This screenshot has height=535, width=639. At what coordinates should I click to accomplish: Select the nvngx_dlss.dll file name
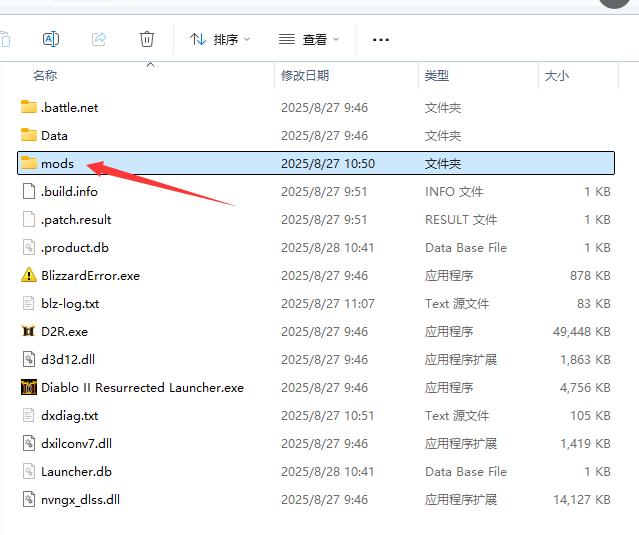[x=81, y=500]
